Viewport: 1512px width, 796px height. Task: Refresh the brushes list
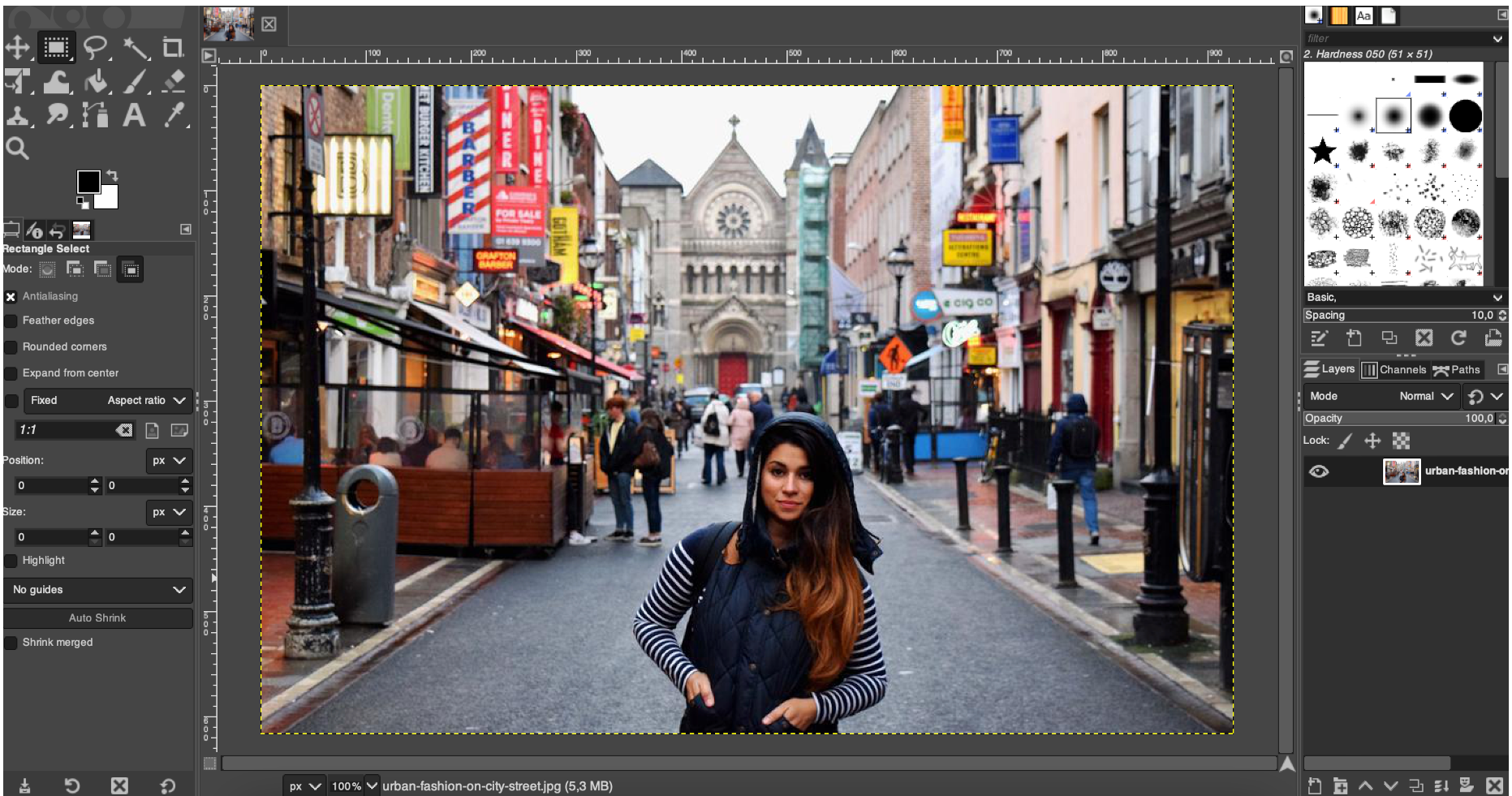coord(1459,338)
